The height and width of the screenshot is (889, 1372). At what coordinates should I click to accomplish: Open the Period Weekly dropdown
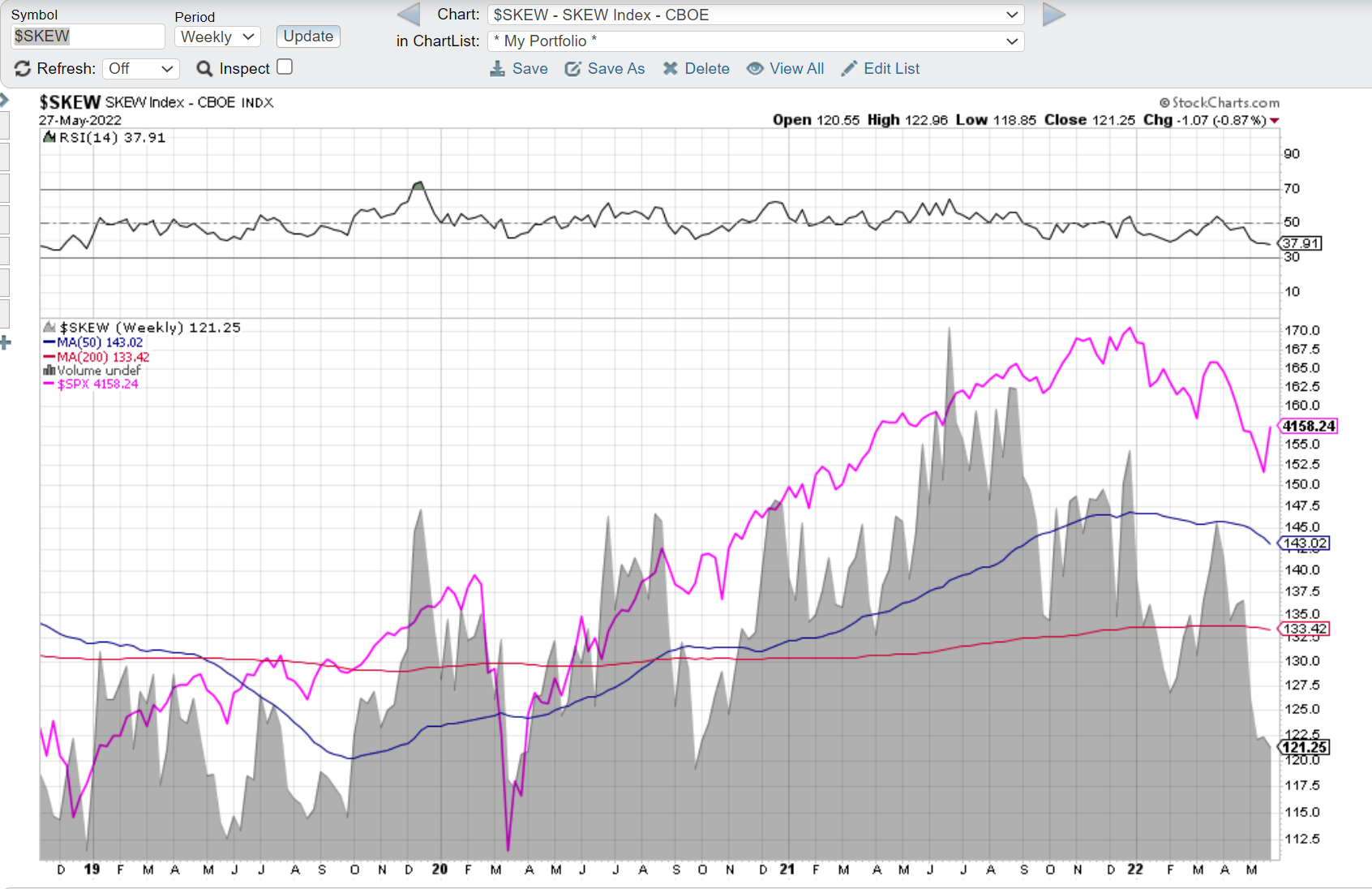(x=217, y=37)
